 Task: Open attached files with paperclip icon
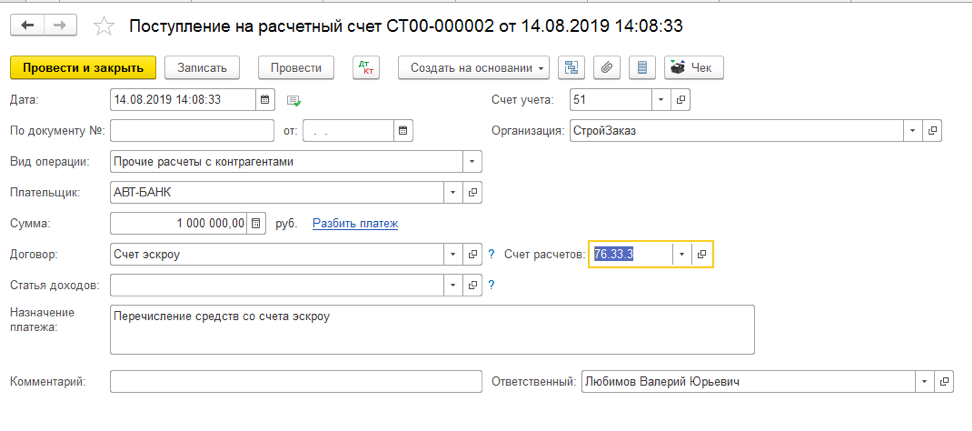point(606,67)
